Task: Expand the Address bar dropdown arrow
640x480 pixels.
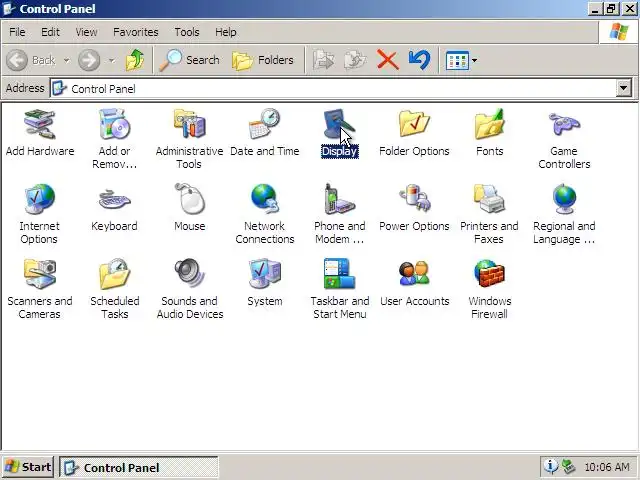Action: pos(624,88)
